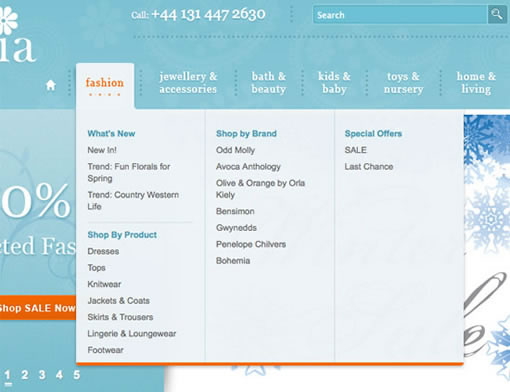
Task: Click the flower logo at top left
Action: click(8, 21)
